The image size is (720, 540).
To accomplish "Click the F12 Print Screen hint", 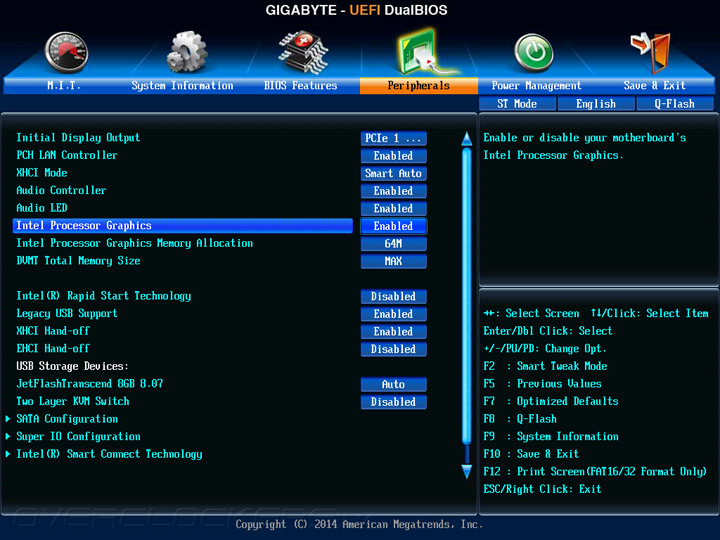I will tap(595, 472).
